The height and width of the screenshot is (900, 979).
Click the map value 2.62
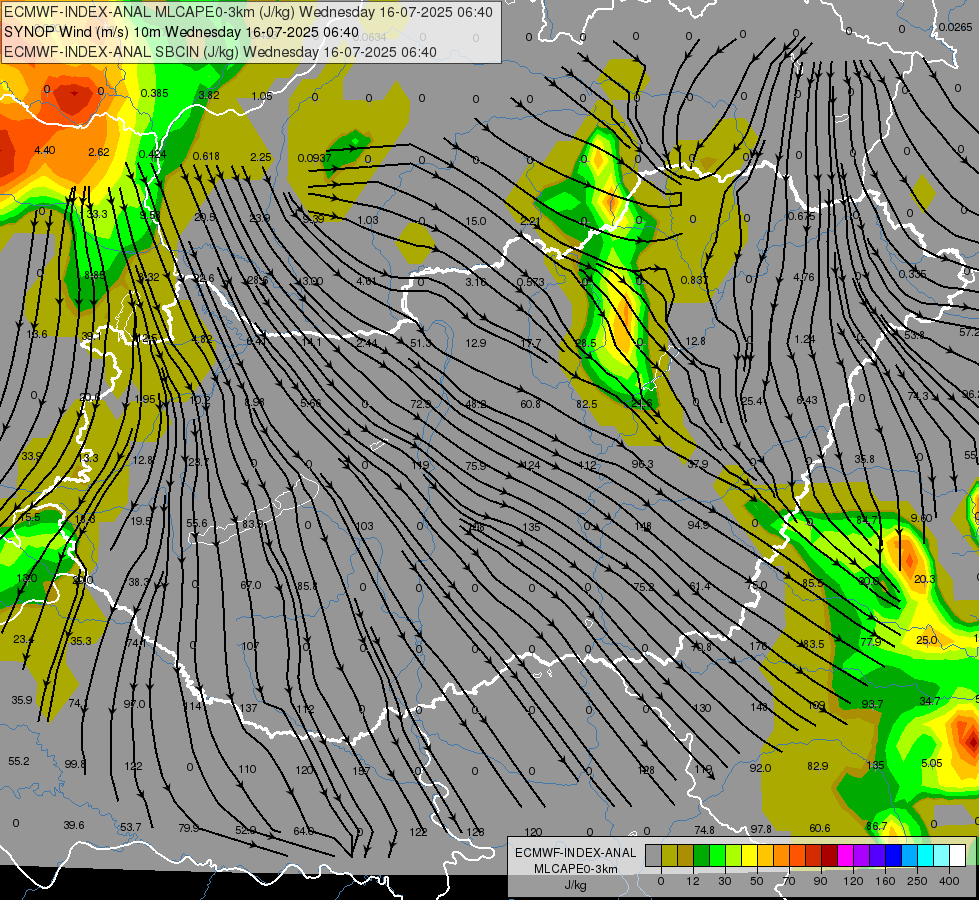click(99, 152)
